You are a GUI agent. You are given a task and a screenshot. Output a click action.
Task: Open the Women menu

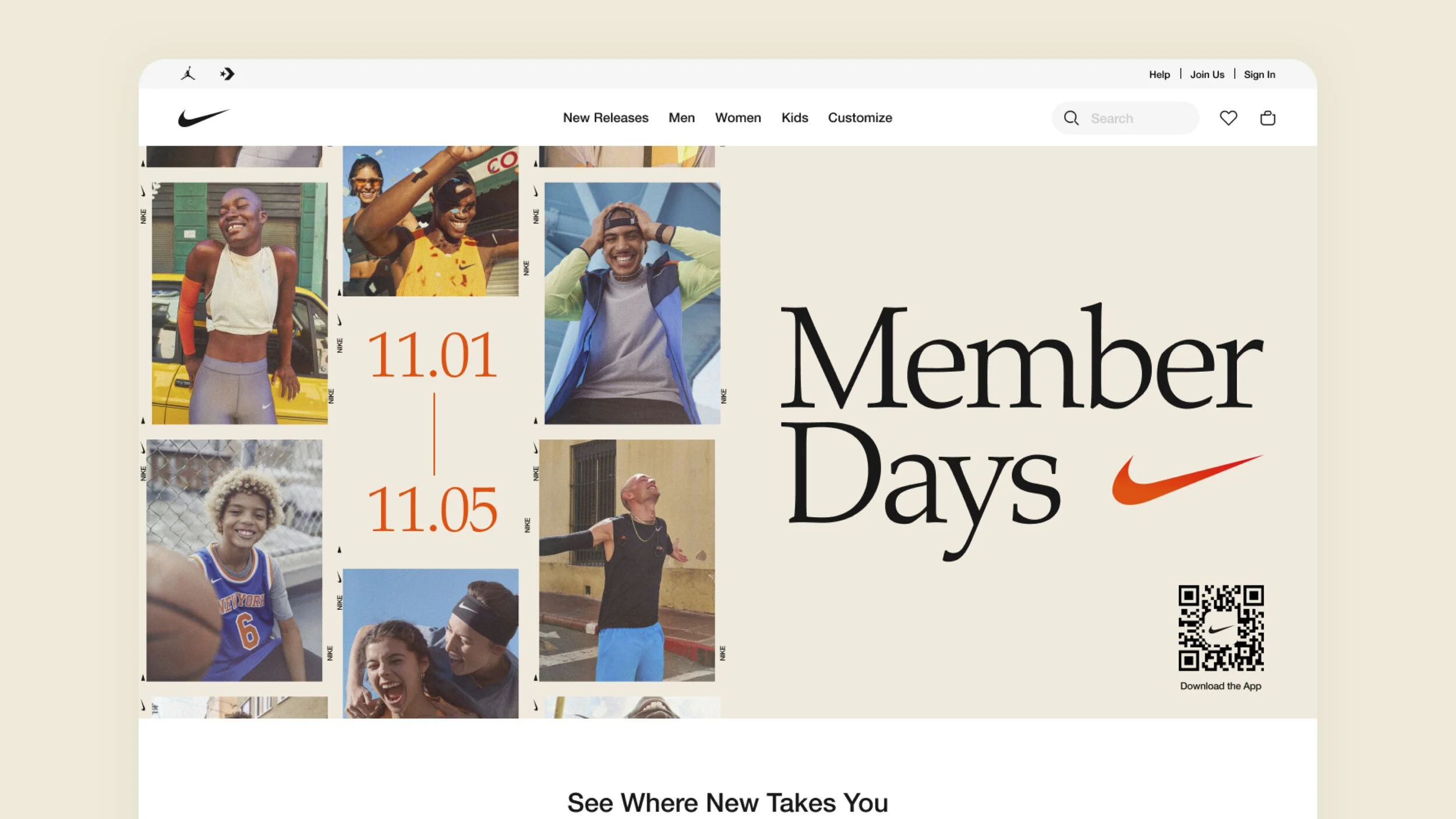click(738, 118)
